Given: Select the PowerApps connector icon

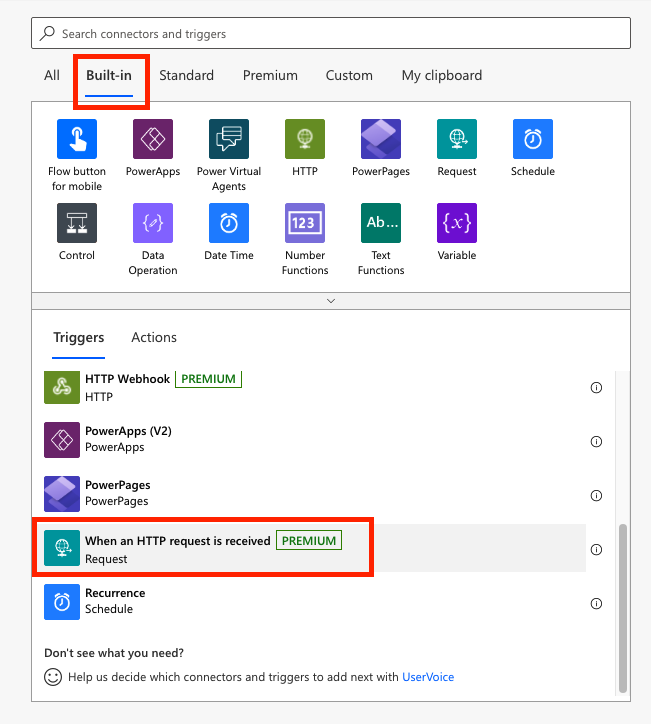Looking at the screenshot, I should click(153, 139).
